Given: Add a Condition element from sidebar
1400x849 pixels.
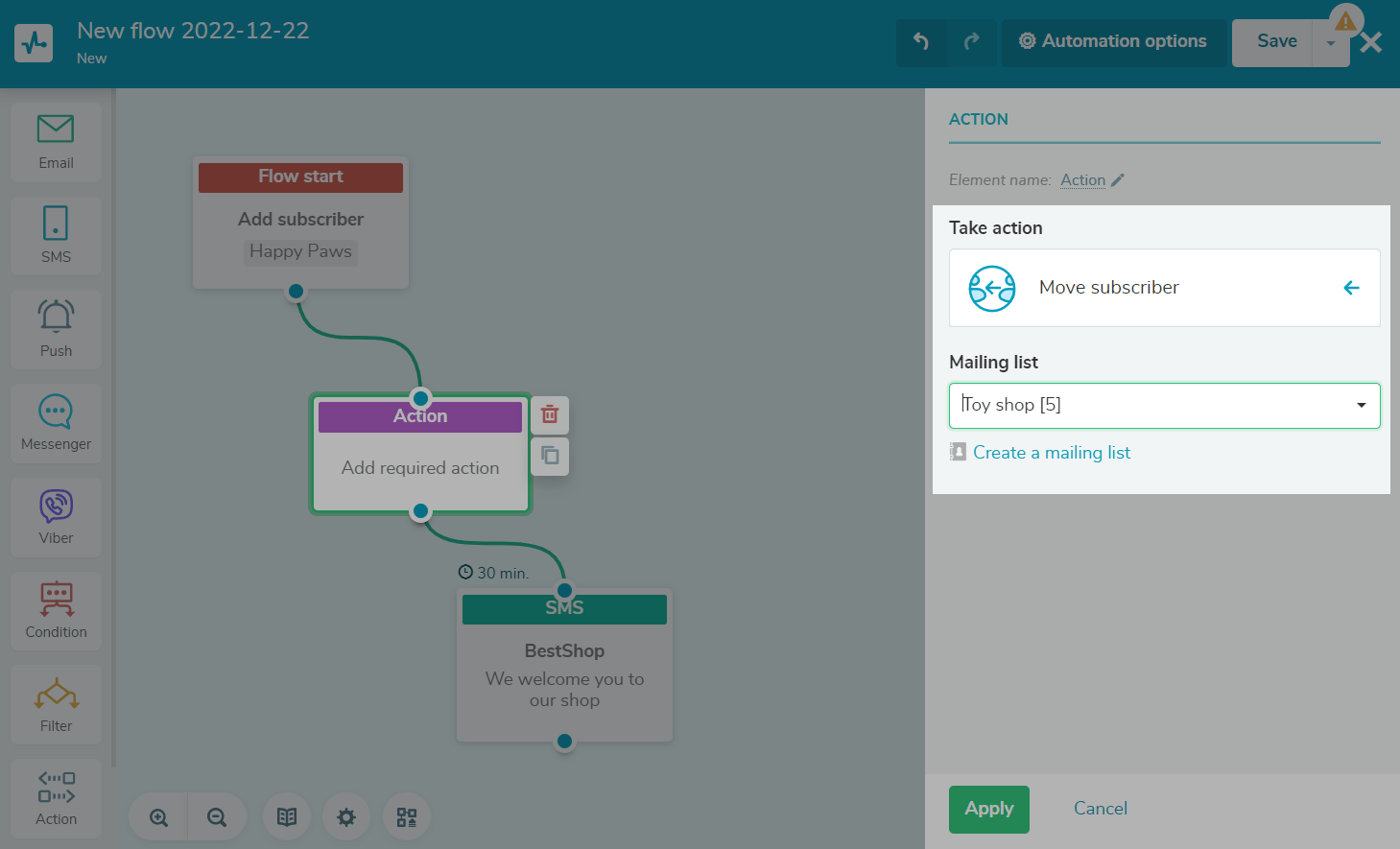Looking at the screenshot, I should point(56,609).
